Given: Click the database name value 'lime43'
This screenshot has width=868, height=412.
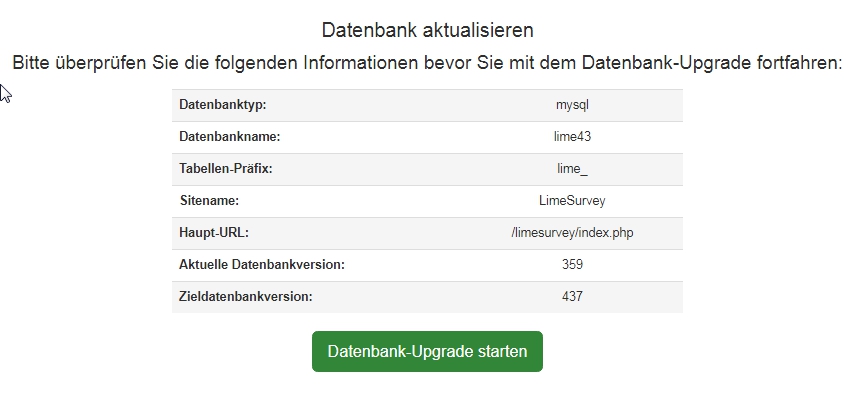Looking at the screenshot, I should 572,137.
